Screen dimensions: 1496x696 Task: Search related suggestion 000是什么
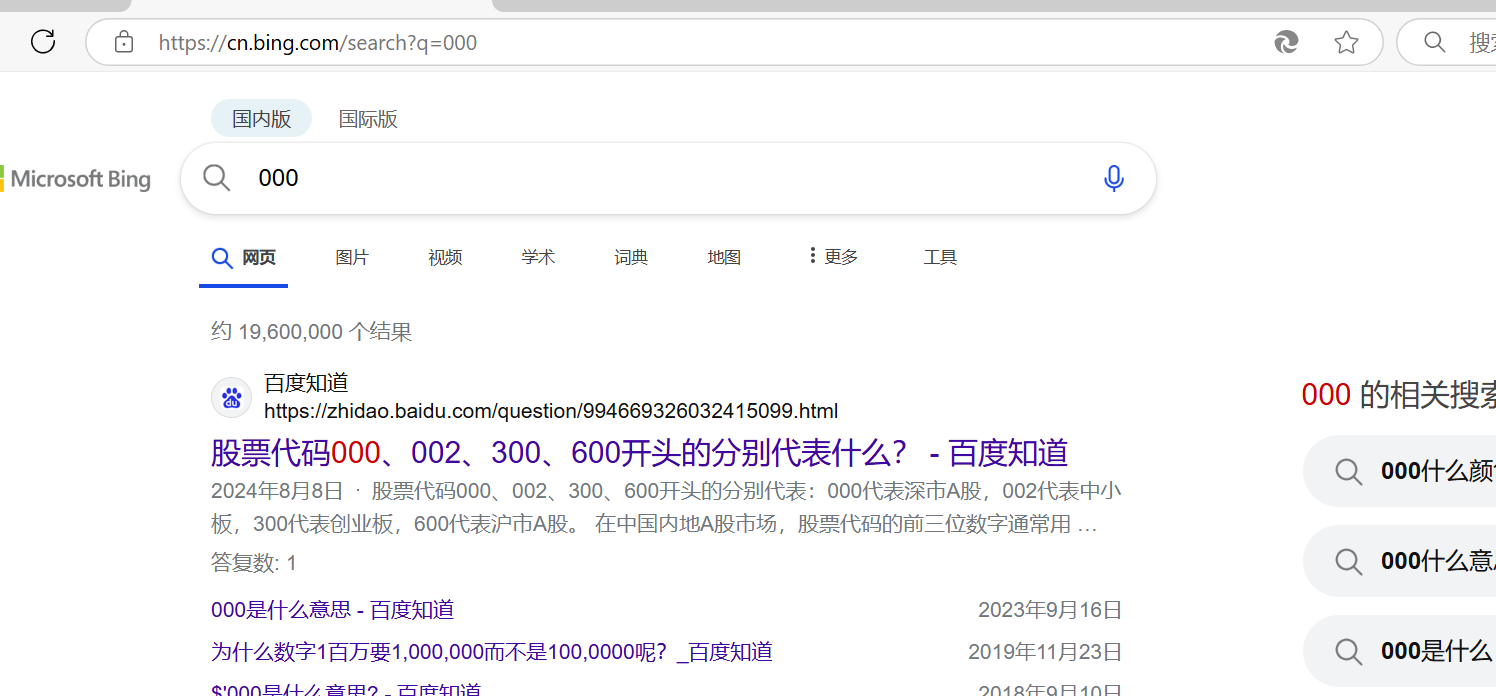1399,651
